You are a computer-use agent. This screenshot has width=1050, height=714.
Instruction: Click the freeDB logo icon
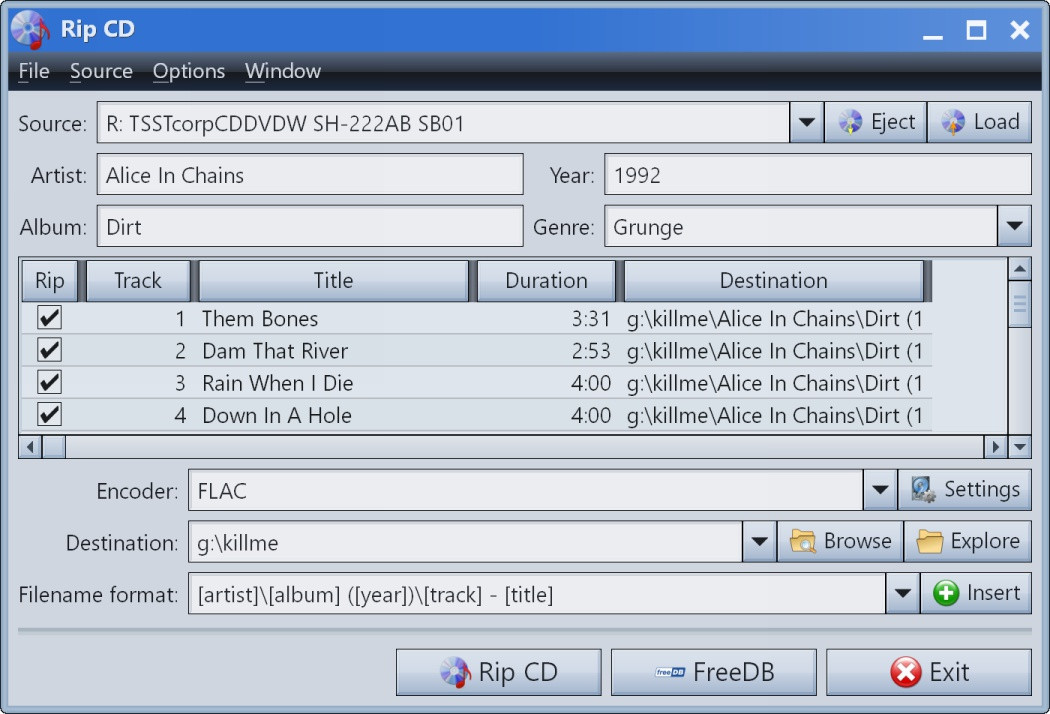tap(670, 672)
